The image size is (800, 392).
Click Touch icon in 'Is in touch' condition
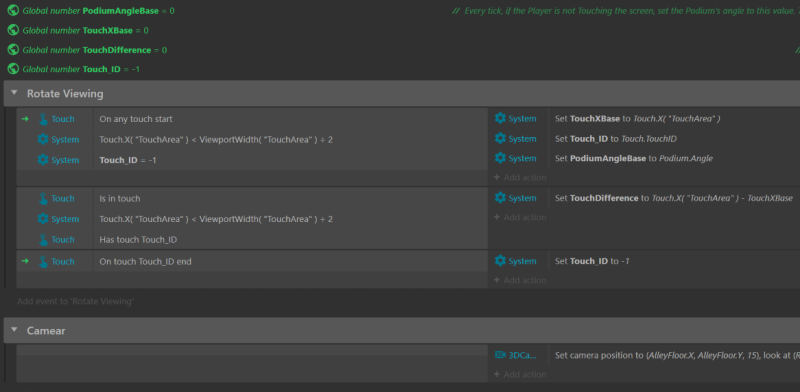(43, 199)
